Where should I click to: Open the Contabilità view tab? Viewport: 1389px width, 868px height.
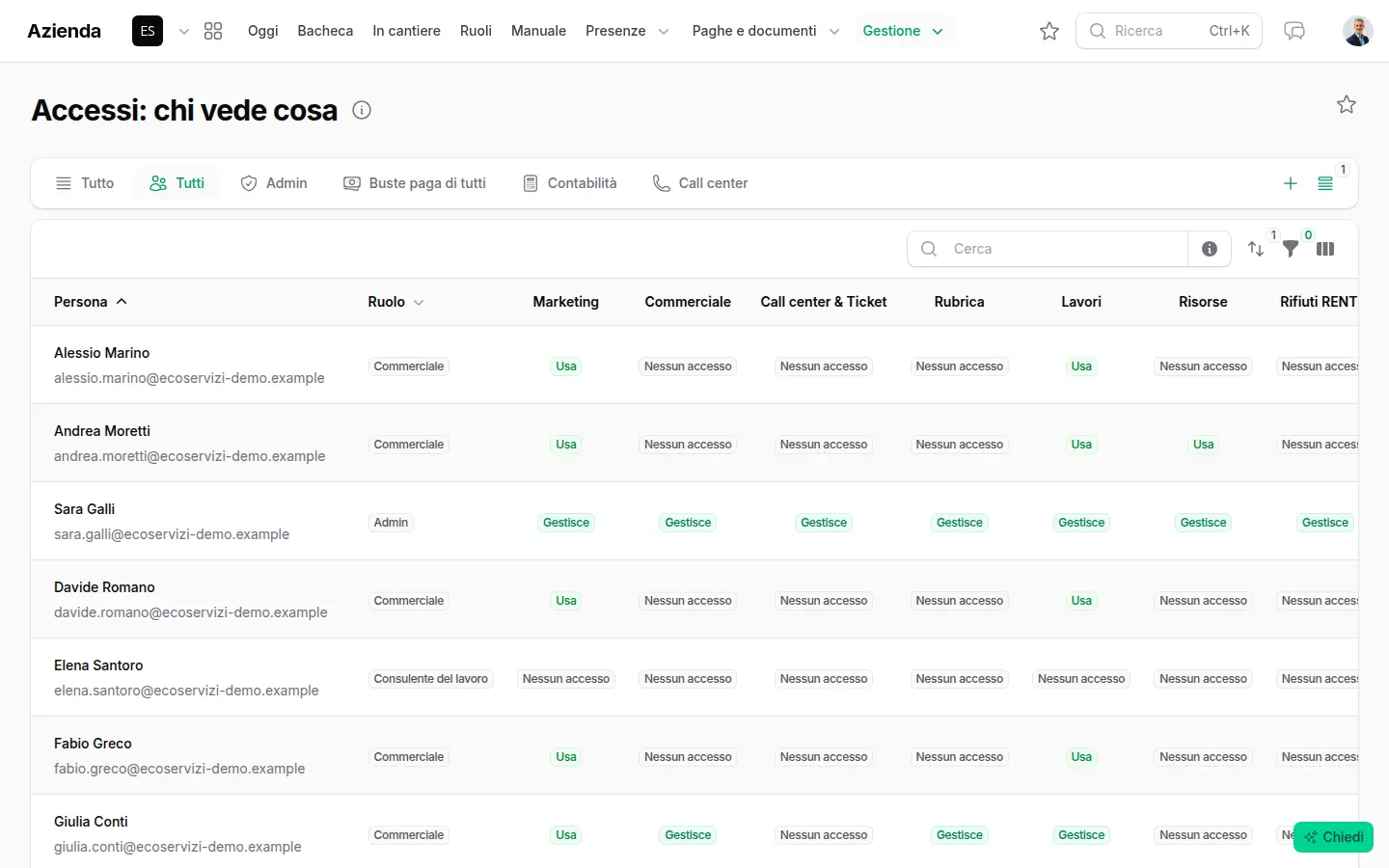click(569, 183)
